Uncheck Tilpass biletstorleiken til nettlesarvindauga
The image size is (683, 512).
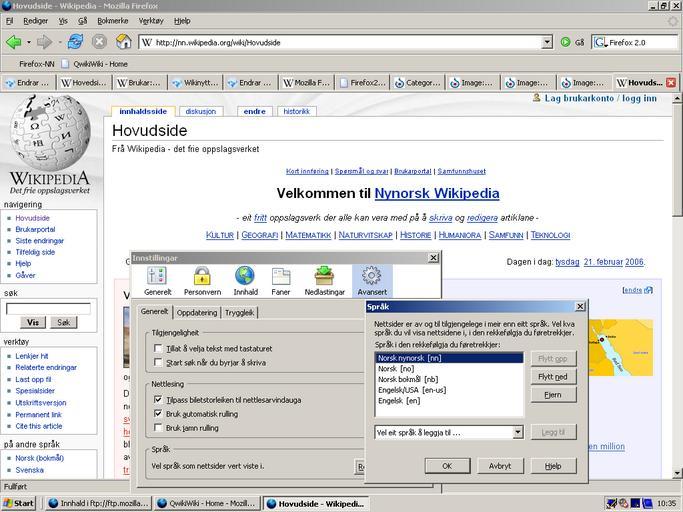158,400
